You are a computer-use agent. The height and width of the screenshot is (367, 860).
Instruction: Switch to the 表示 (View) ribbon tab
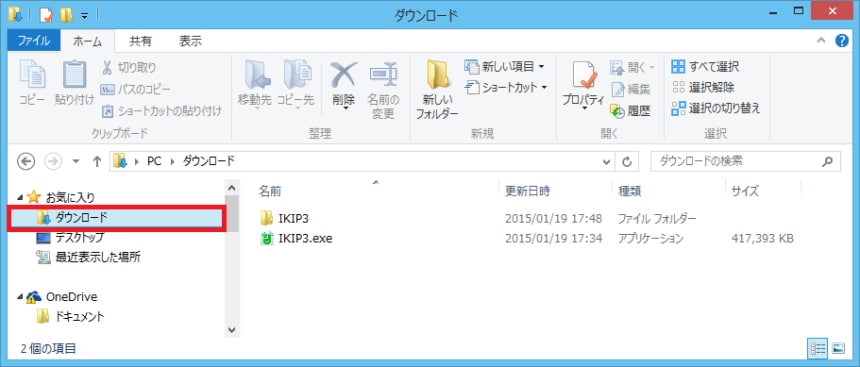coord(190,41)
